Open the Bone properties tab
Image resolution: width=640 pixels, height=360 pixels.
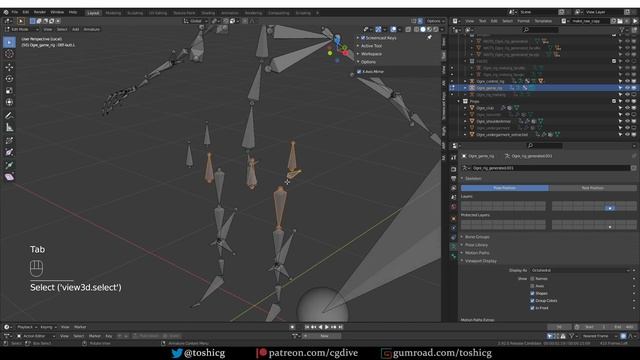453,256
